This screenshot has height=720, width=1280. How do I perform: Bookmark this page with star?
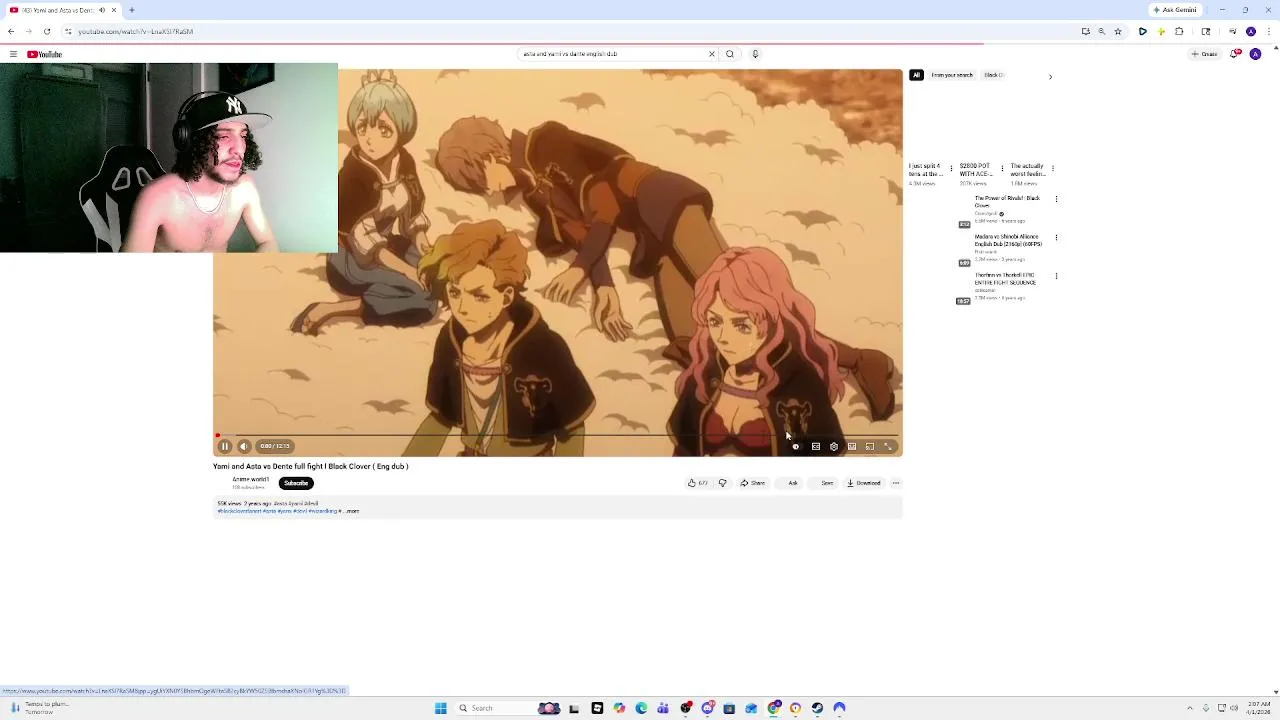coord(1118,32)
